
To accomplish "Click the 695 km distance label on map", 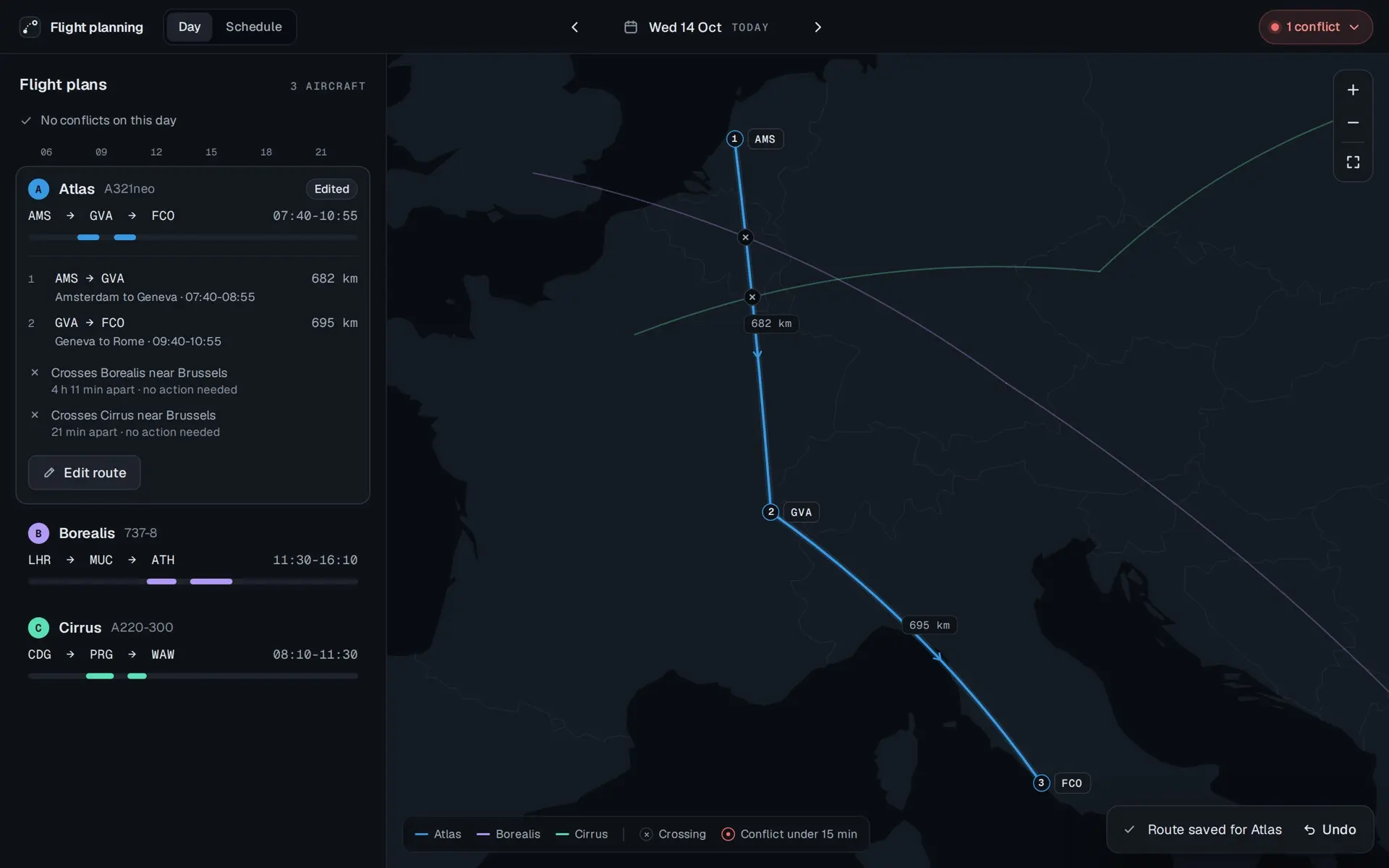I will tap(930, 625).
